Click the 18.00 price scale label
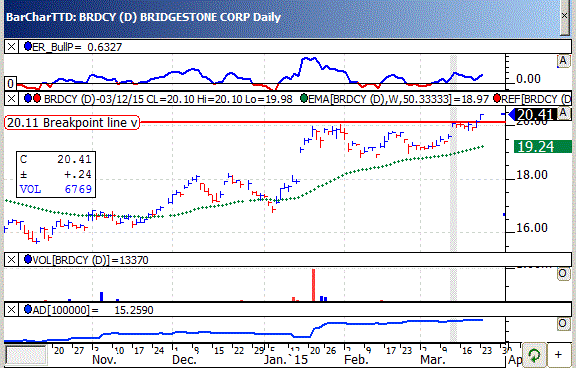576x368 pixels. 532,175
